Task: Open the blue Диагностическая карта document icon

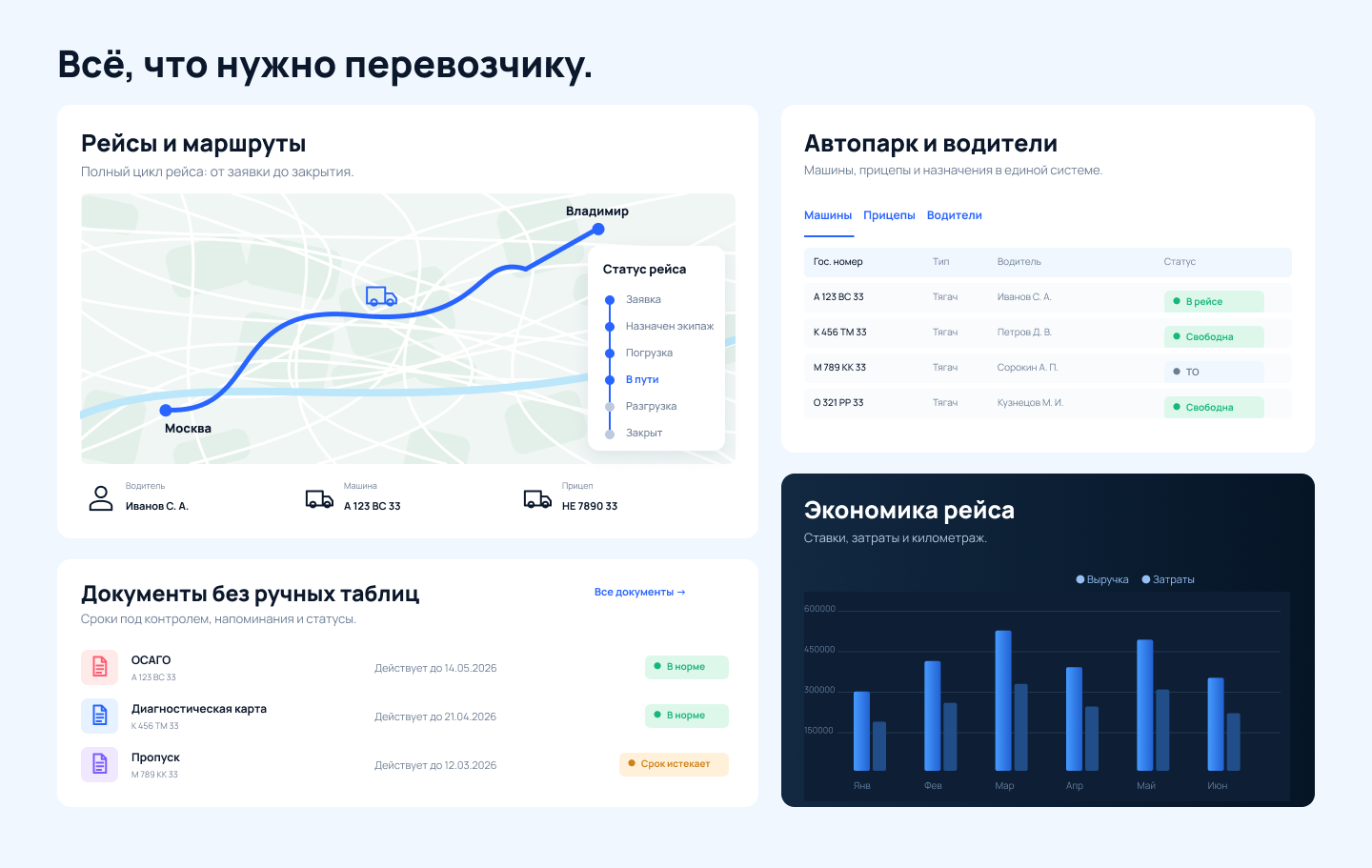Action: pos(99,716)
